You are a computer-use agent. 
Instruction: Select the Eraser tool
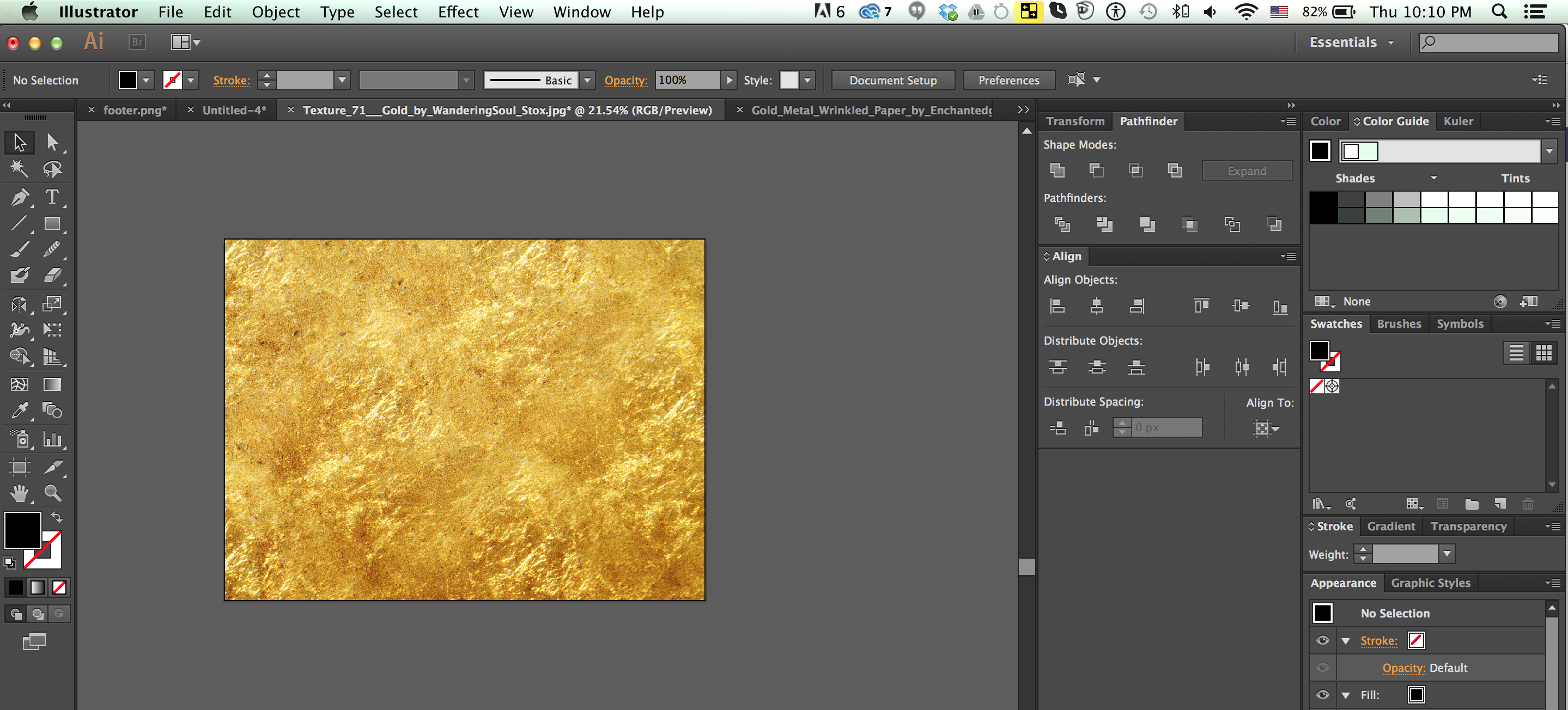[x=52, y=276]
